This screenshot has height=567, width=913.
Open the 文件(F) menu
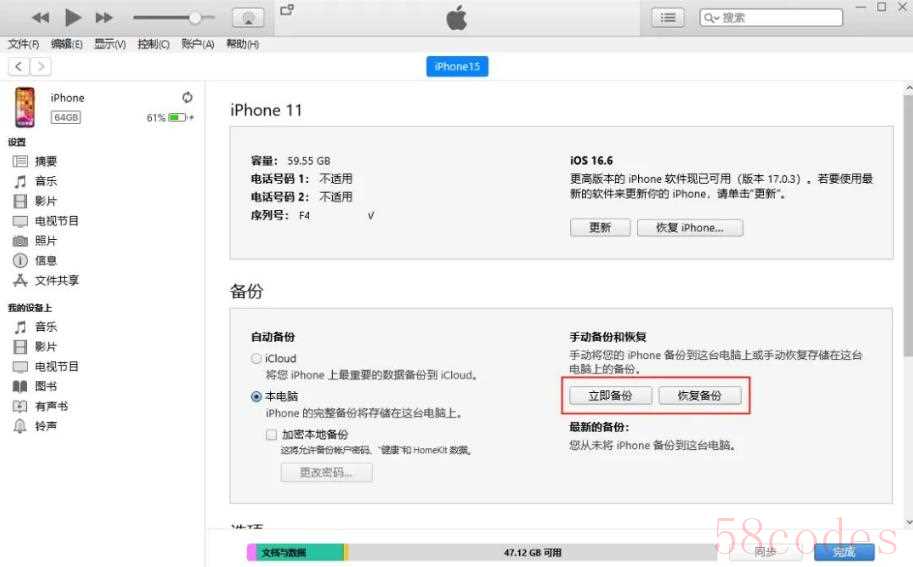(x=23, y=44)
